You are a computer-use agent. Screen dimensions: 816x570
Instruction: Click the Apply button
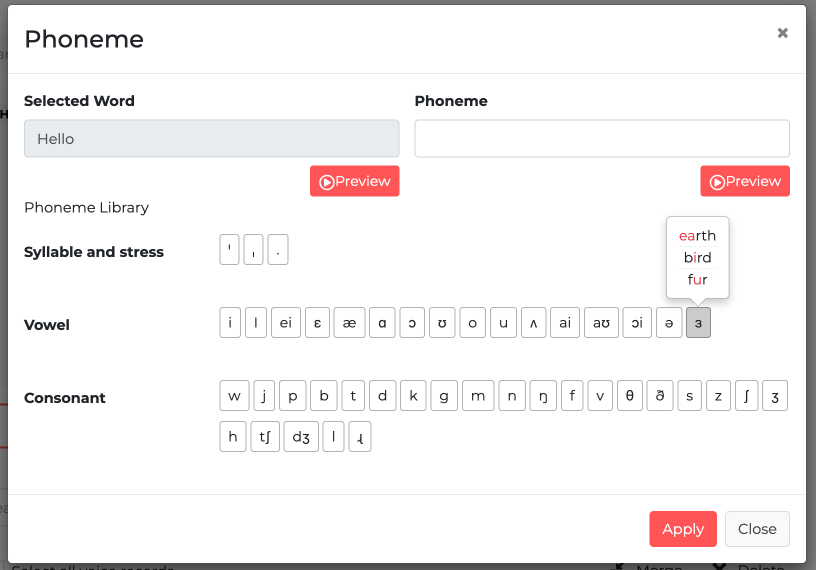coord(683,529)
